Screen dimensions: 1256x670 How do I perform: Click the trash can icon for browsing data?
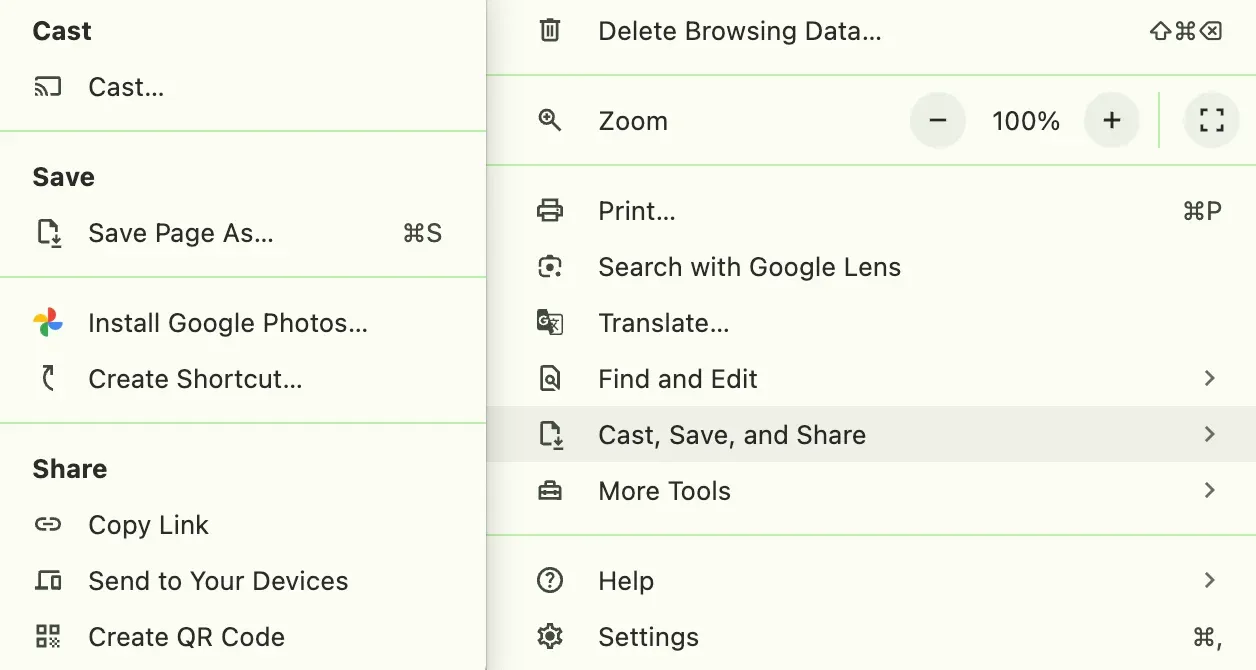click(x=550, y=31)
